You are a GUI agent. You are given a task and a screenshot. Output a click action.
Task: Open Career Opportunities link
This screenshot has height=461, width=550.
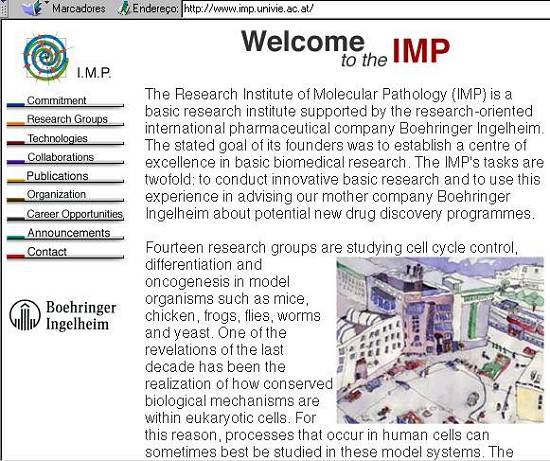point(74,214)
